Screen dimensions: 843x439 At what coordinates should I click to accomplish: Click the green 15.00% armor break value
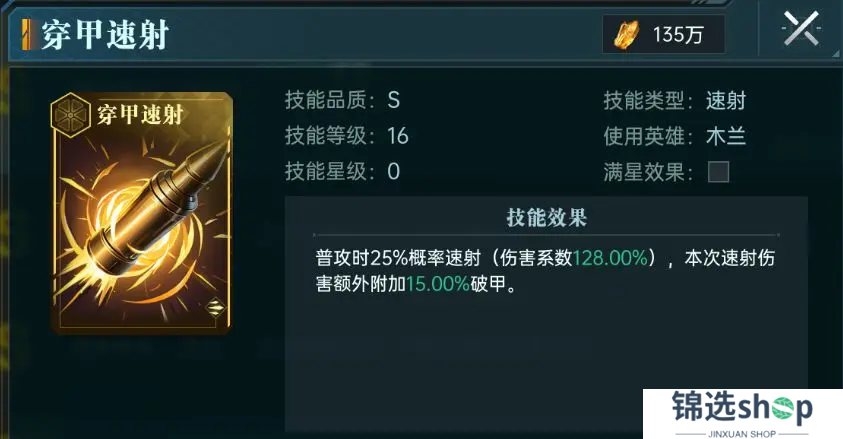pos(438,284)
